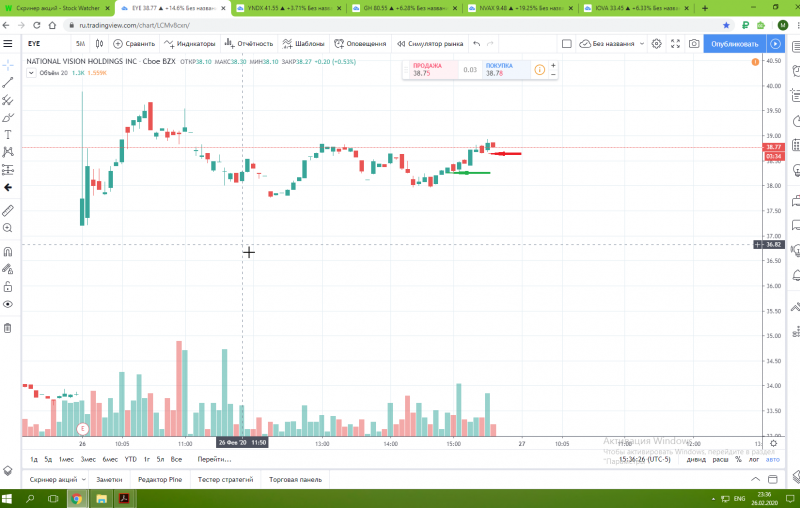Click the back arrow in left toolbar
Viewport: 800px width, 508px height.
coord(8,188)
